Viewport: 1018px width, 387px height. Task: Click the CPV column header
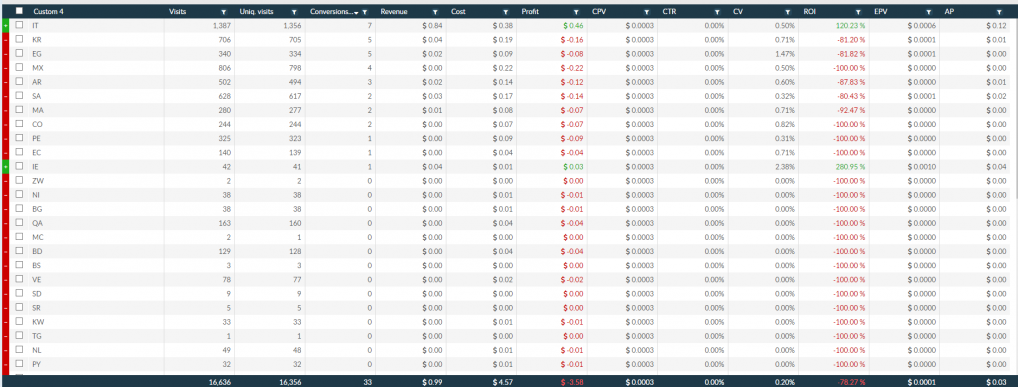tap(599, 12)
